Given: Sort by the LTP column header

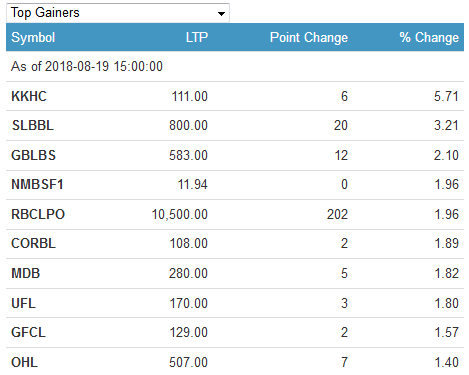Looking at the screenshot, I should coord(197,37).
